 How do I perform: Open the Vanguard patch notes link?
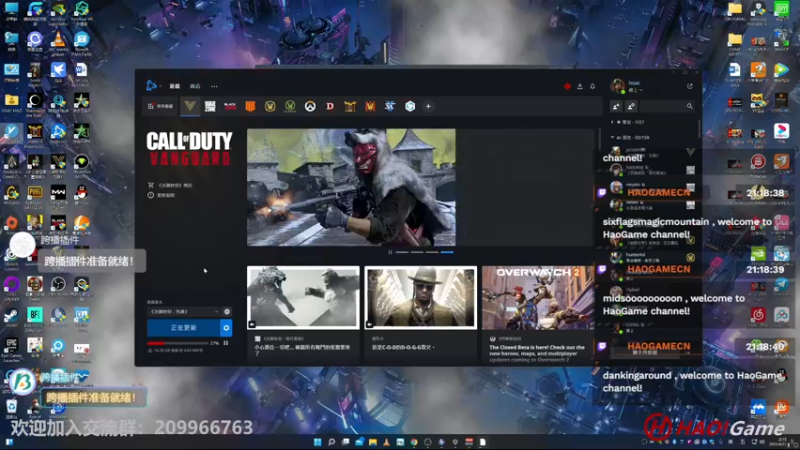[x=161, y=195]
